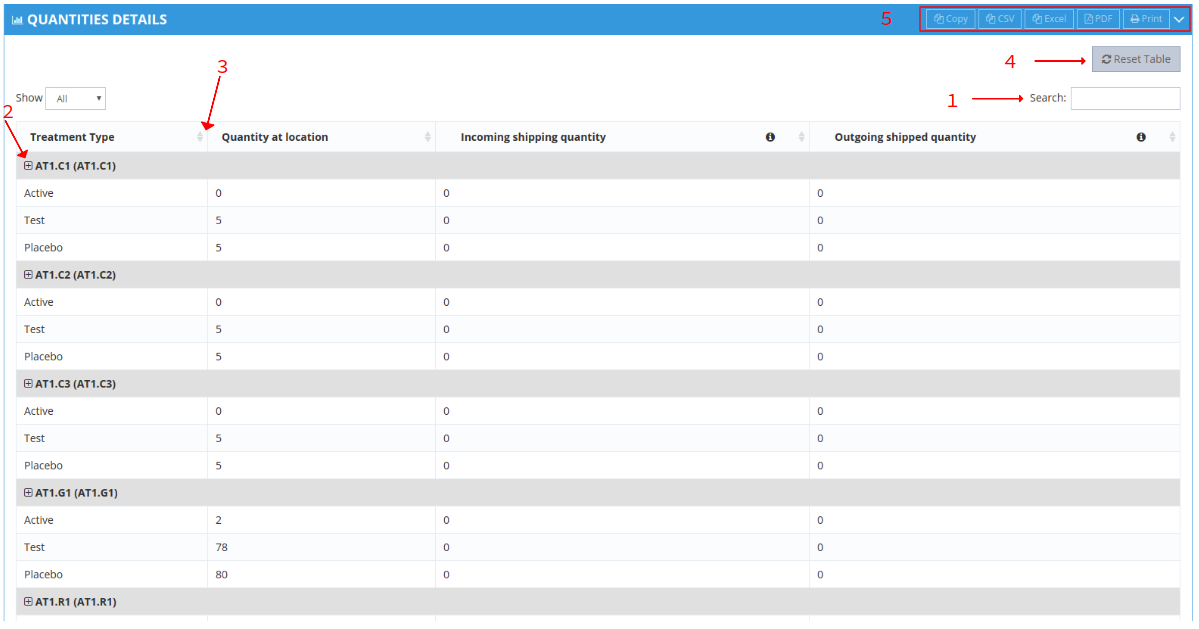Click quantity value 80 in AT1.G1
1199x629 pixels.
click(x=222, y=574)
